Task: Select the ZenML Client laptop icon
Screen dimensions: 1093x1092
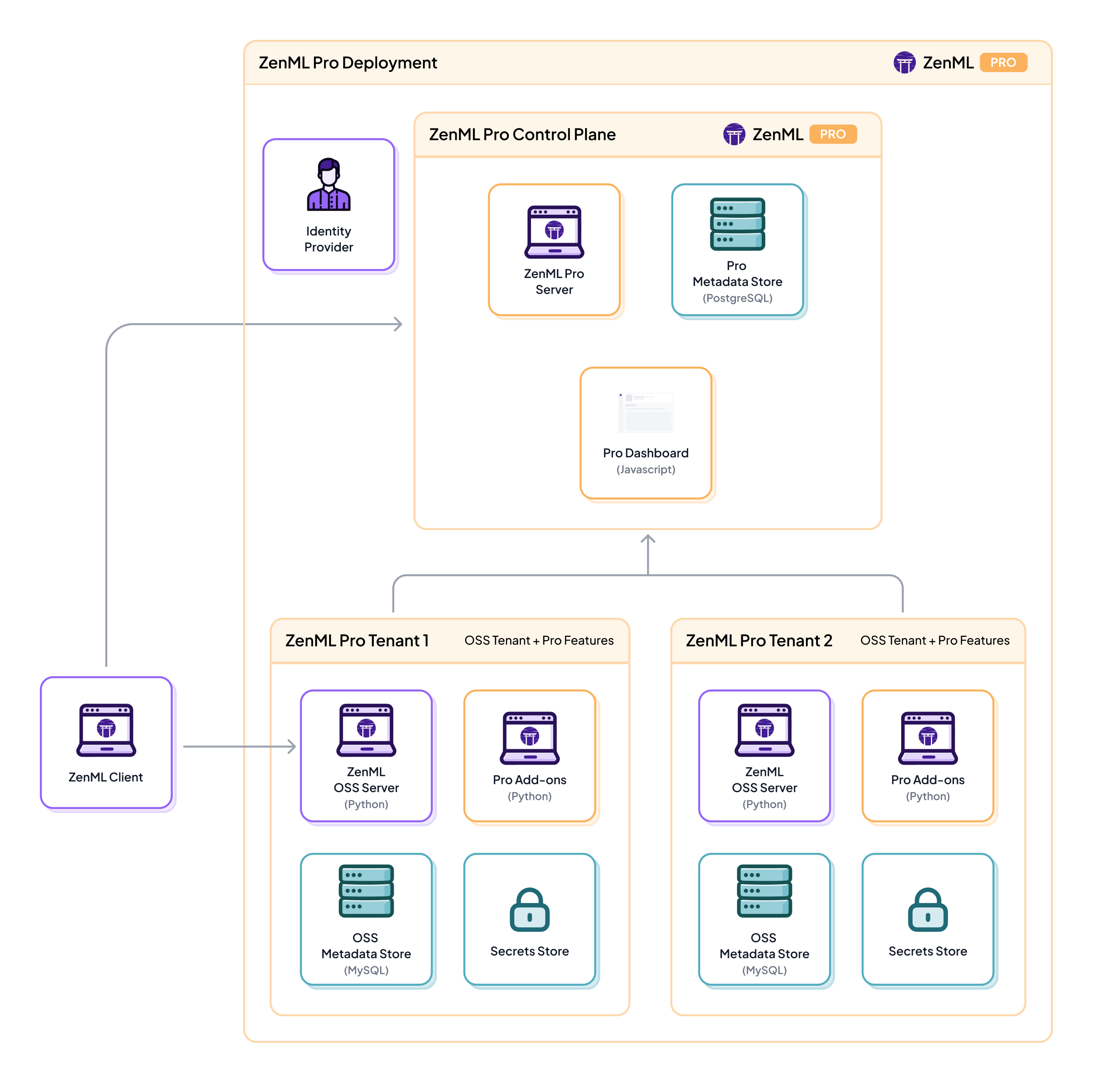Action: pyautogui.click(x=106, y=732)
